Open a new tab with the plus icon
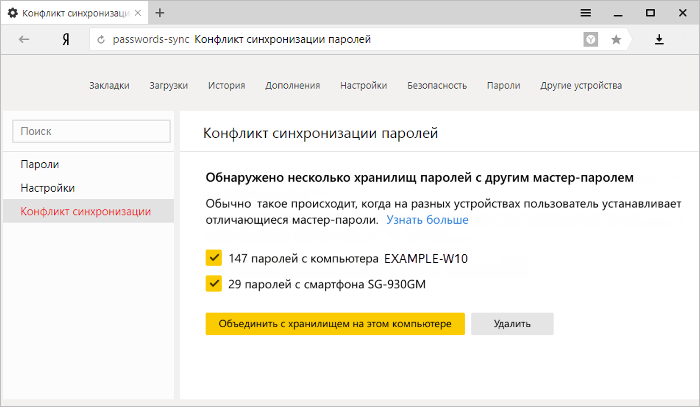Image resolution: width=700 pixels, height=407 pixels. [159, 13]
